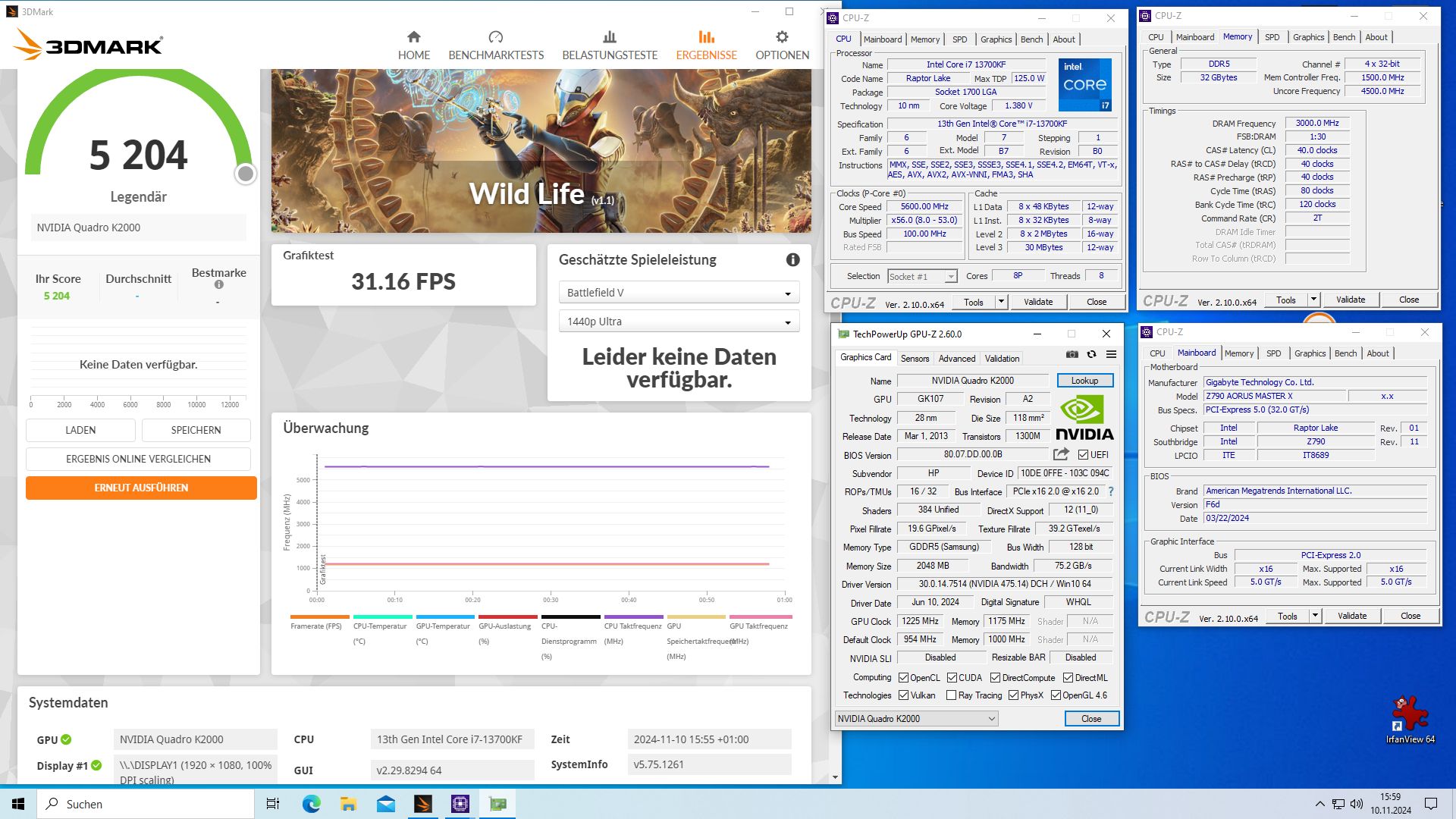The image size is (1456, 819).
Task: Click ERNEUT AUSFÜHREN to rerun benchmark
Action: (141, 488)
